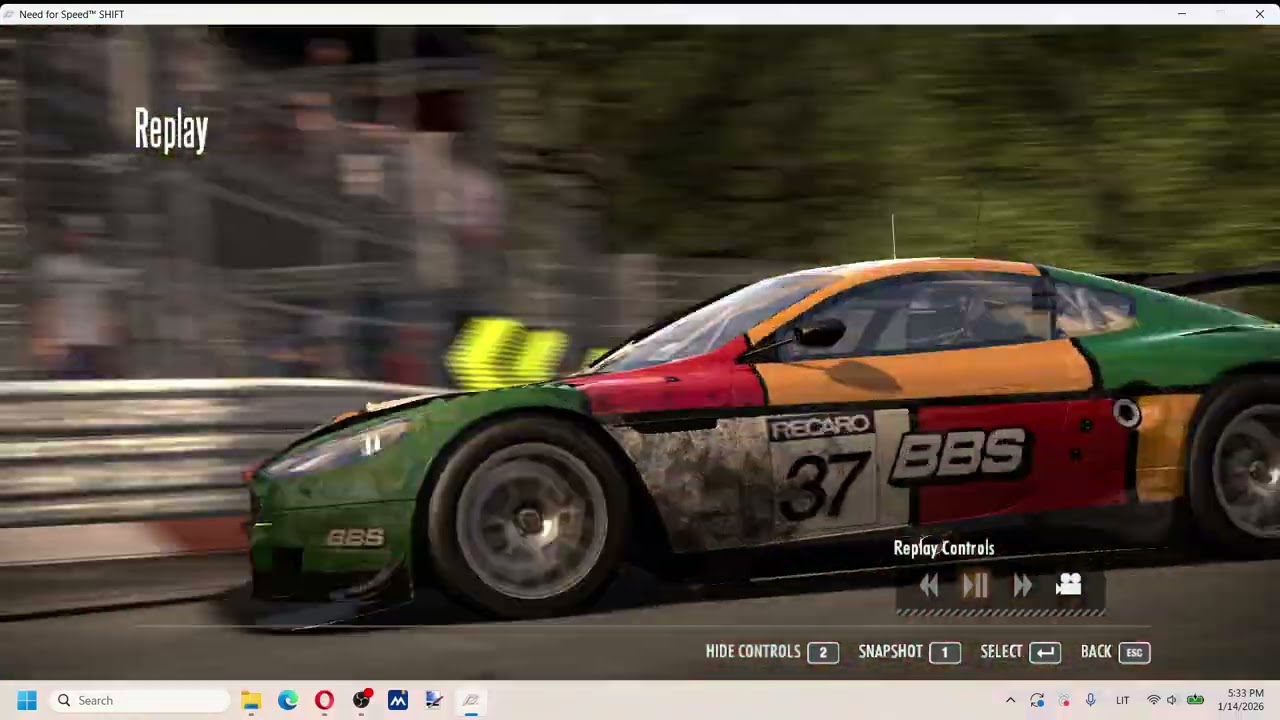Click the Need for Speed SHIFT taskbar icon

click(471, 700)
